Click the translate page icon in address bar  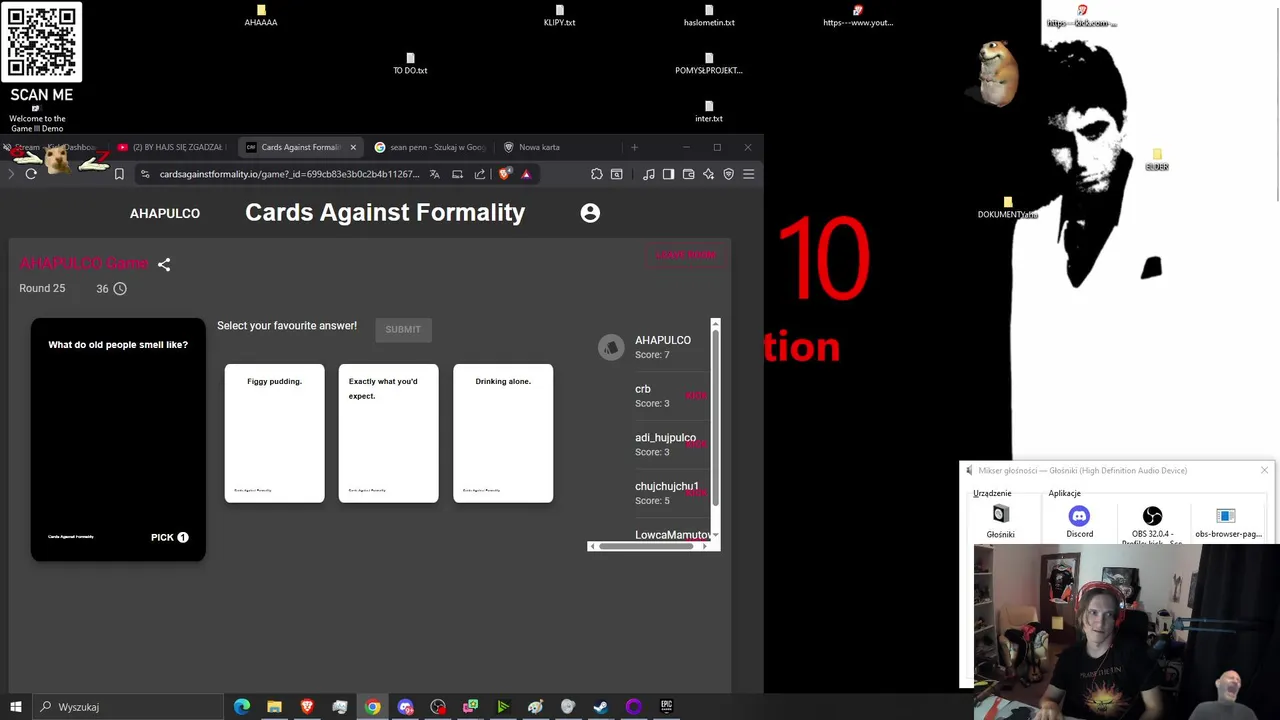point(434,174)
